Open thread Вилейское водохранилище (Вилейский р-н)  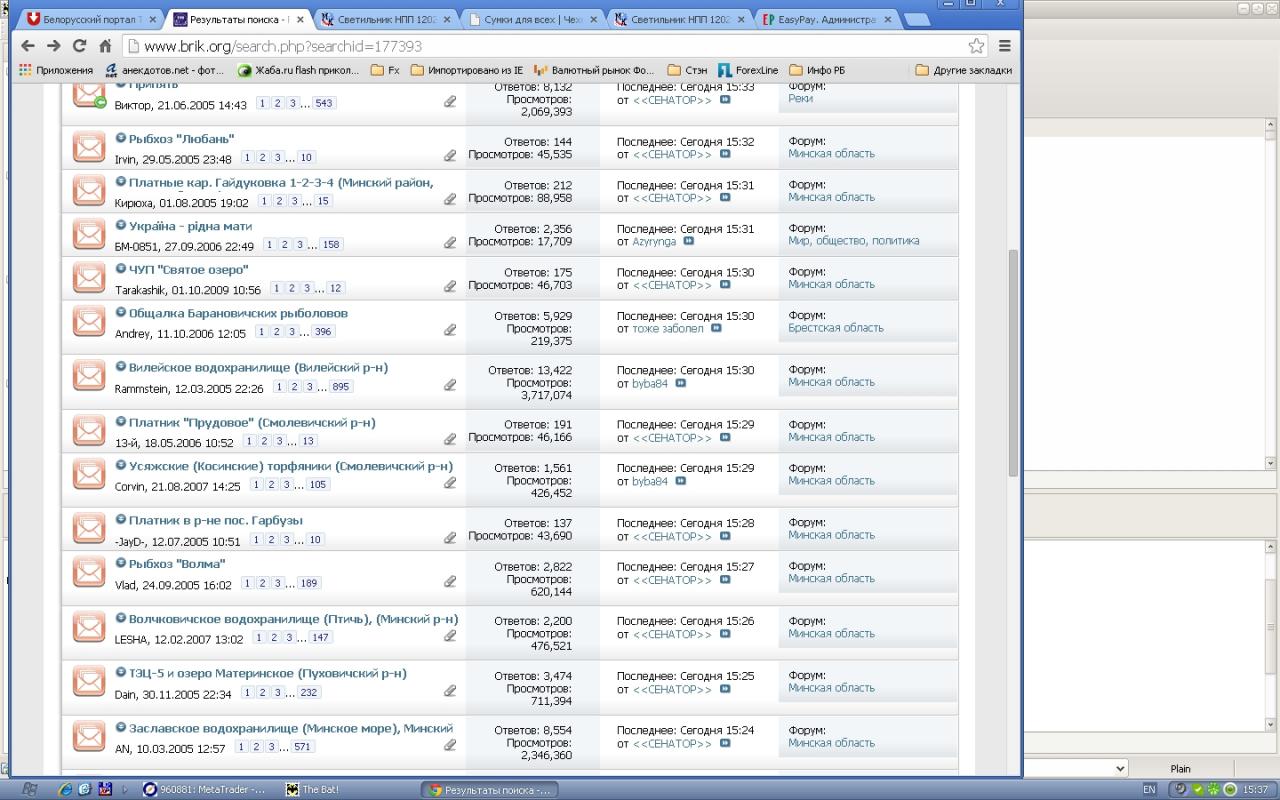(x=258, y=367)
